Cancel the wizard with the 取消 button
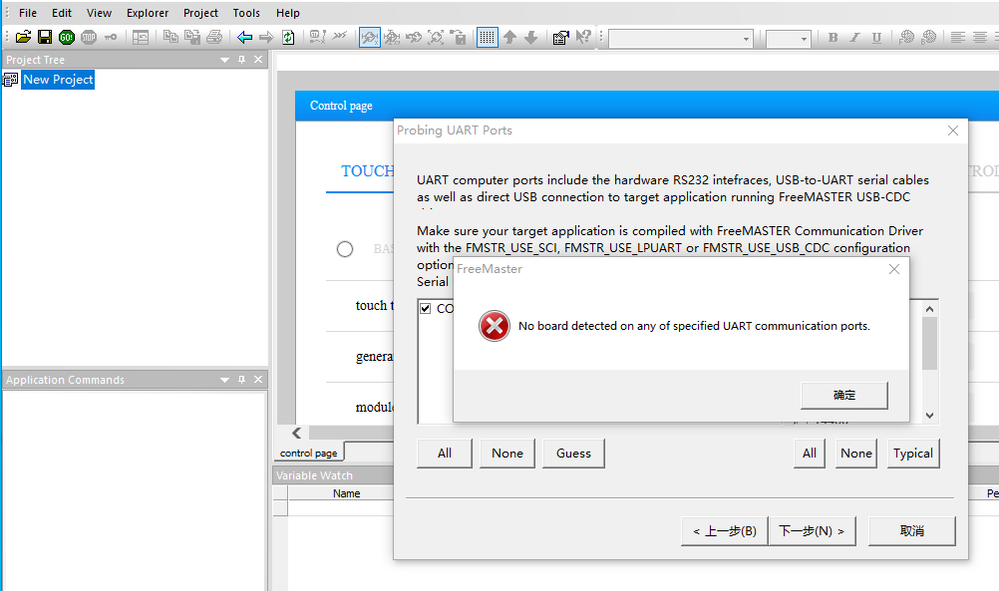999x591 pixels. tap(912, 531)
